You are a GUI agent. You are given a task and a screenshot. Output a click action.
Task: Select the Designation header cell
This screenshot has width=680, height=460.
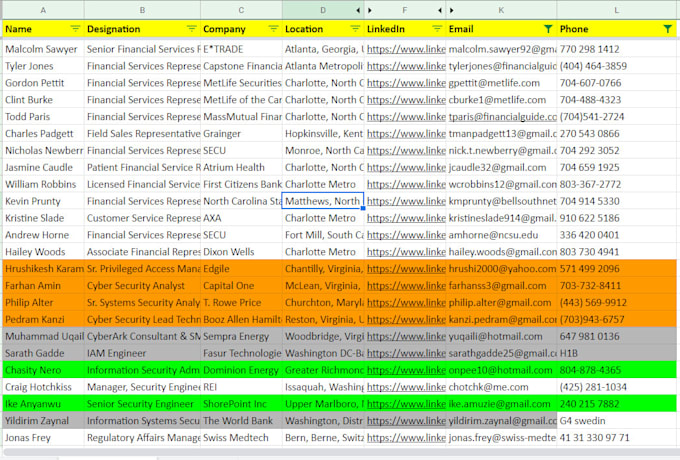pyautogui.click(x=142, y=29)
